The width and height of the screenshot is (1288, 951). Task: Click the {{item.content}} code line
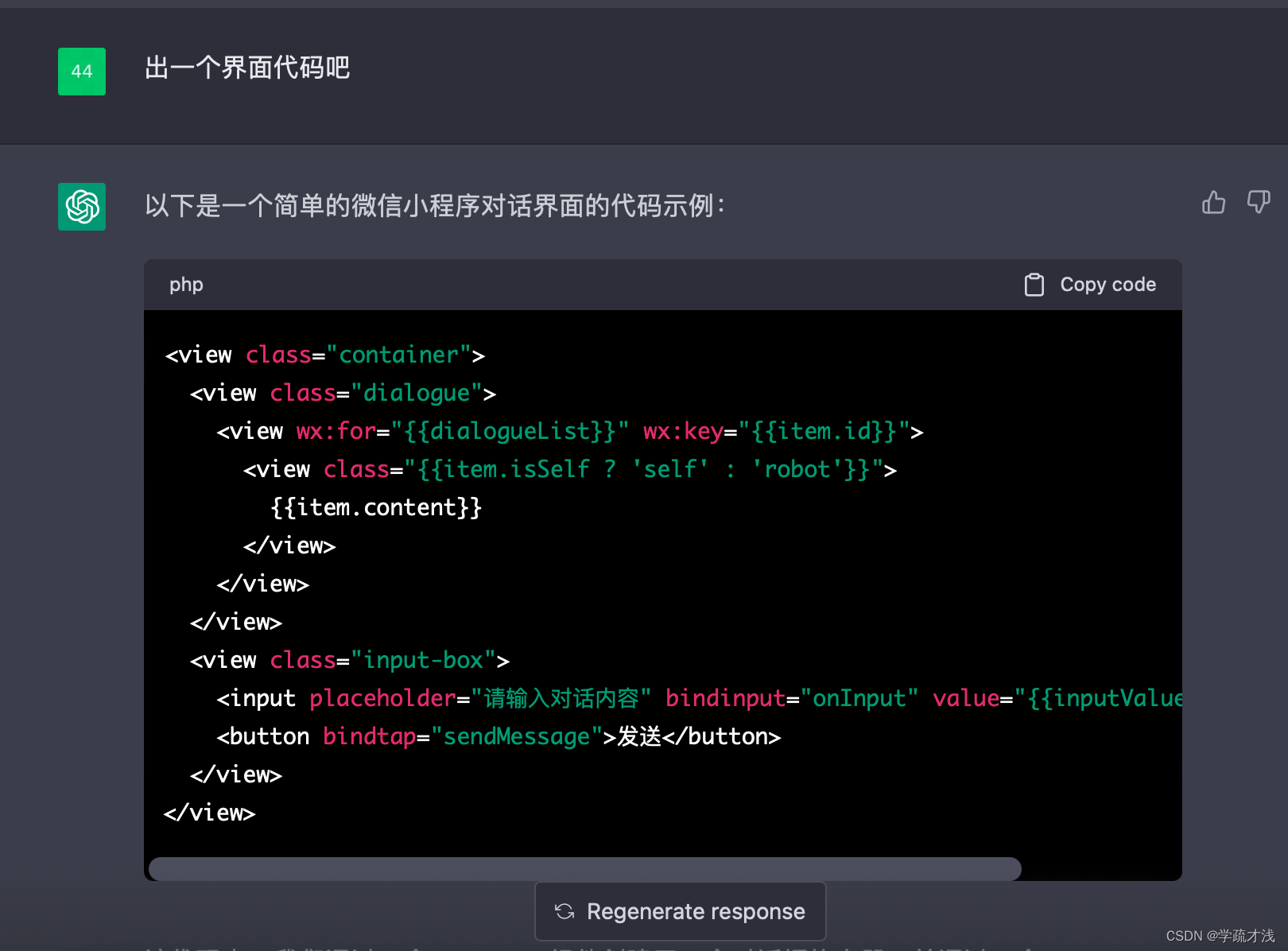[376, 507]
